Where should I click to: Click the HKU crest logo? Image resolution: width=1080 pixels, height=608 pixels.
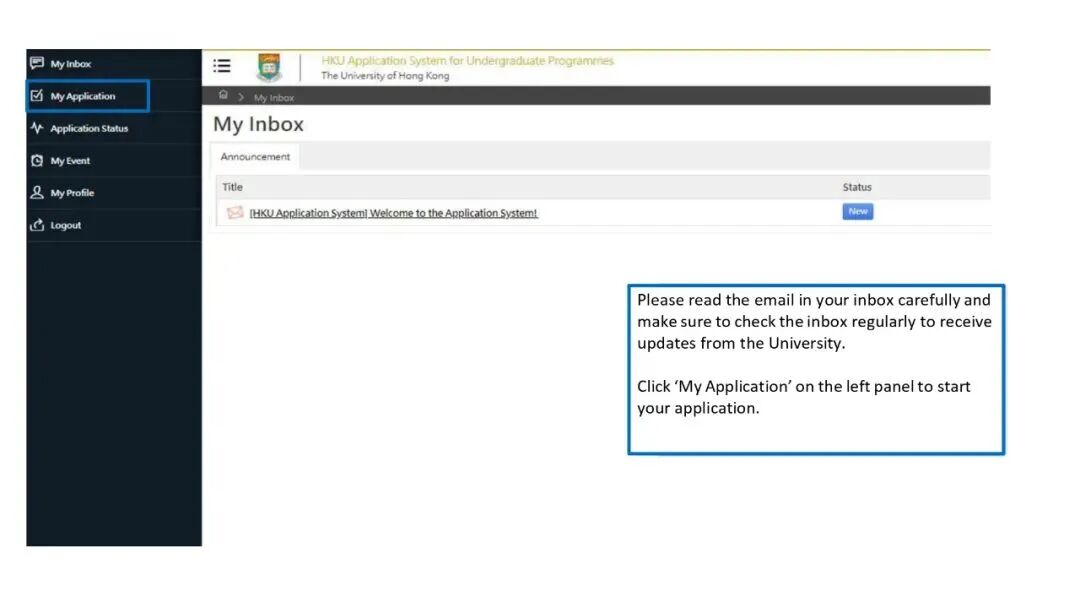click(x=269, y=67)
